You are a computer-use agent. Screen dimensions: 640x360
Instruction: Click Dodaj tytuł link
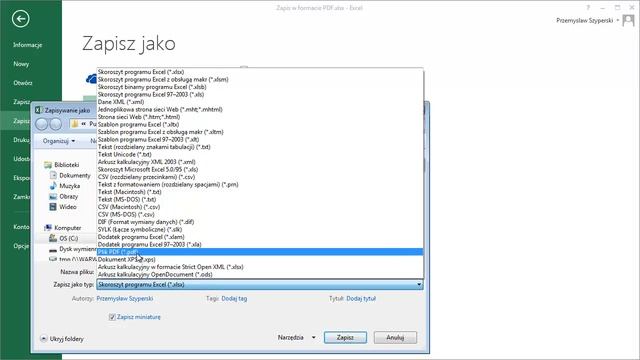(361, 299)
